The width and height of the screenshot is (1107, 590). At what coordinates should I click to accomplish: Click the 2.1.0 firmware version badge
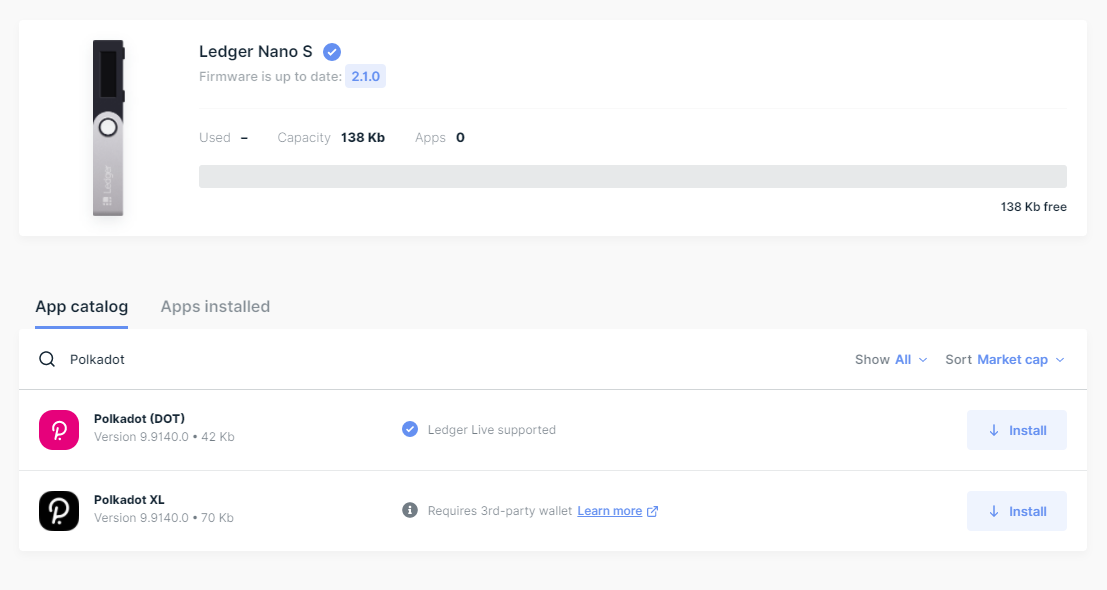point(365,75)
